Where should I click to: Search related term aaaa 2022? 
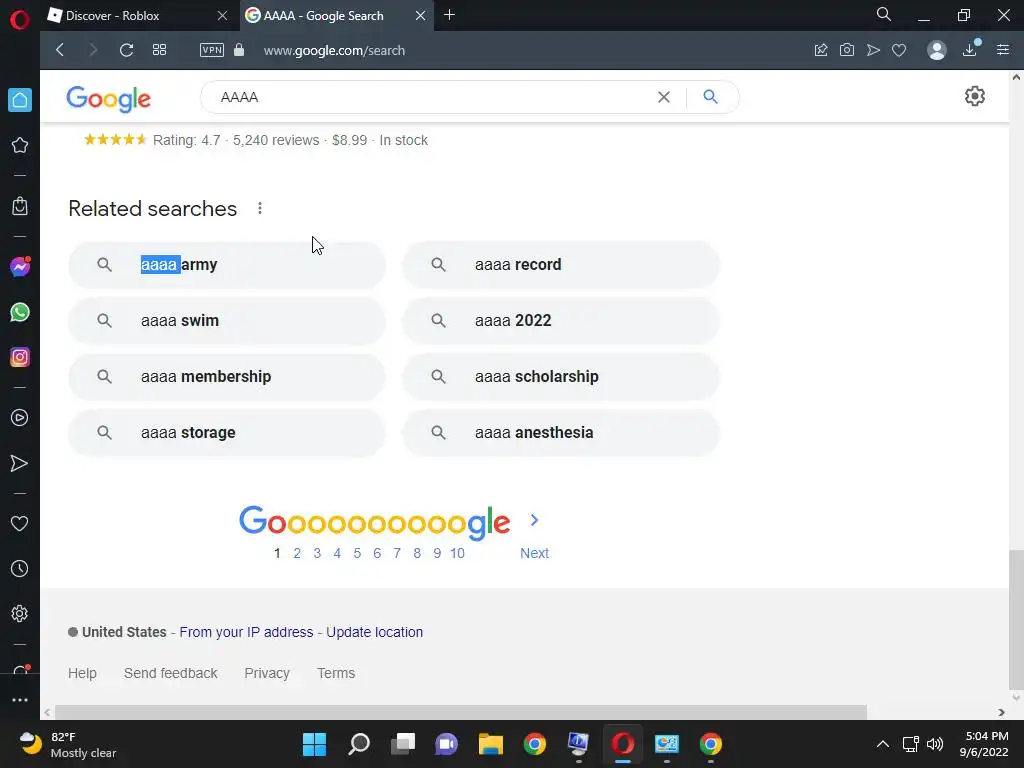tap(561, 321)
